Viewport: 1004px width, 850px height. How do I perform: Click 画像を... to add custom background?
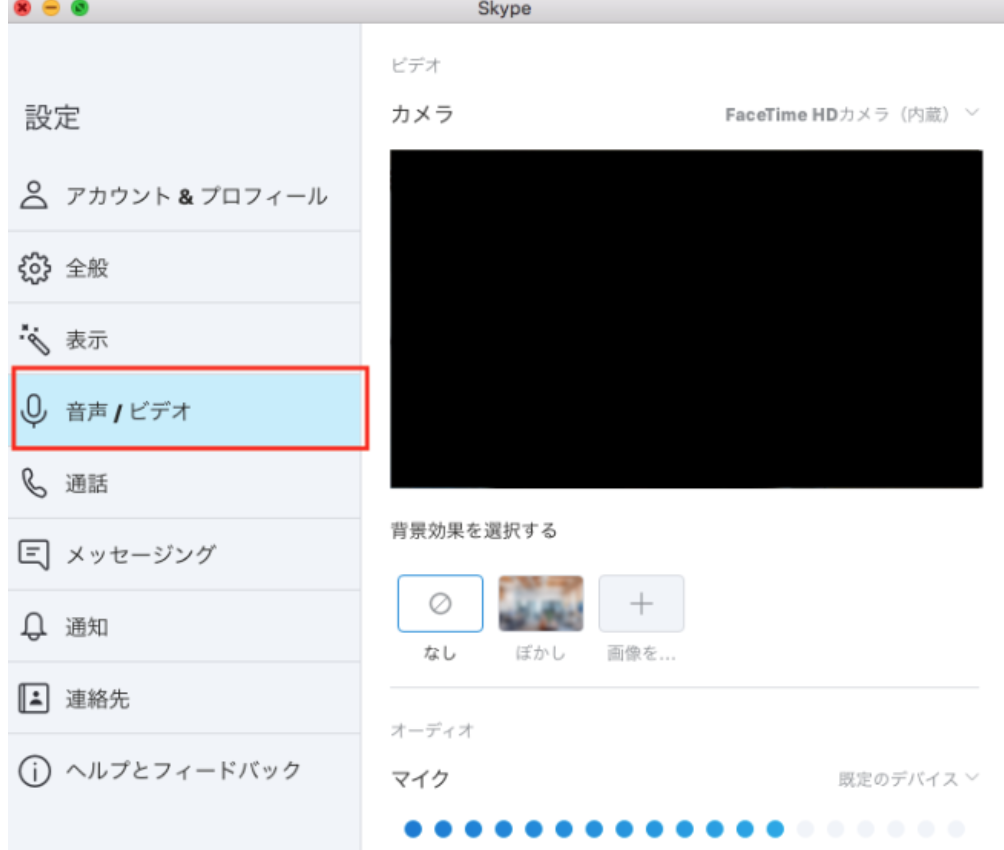coord(641,603)
